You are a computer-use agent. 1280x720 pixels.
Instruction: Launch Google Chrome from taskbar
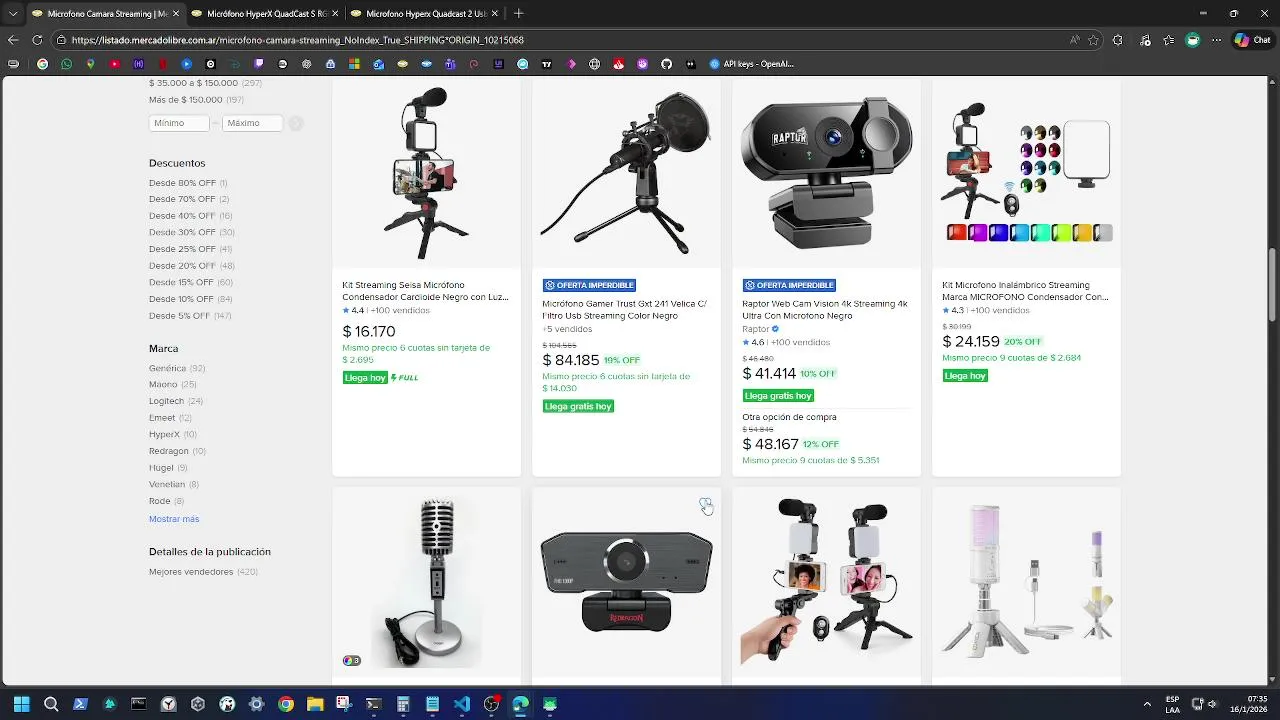pyautogui.click(x=286, y=704)
